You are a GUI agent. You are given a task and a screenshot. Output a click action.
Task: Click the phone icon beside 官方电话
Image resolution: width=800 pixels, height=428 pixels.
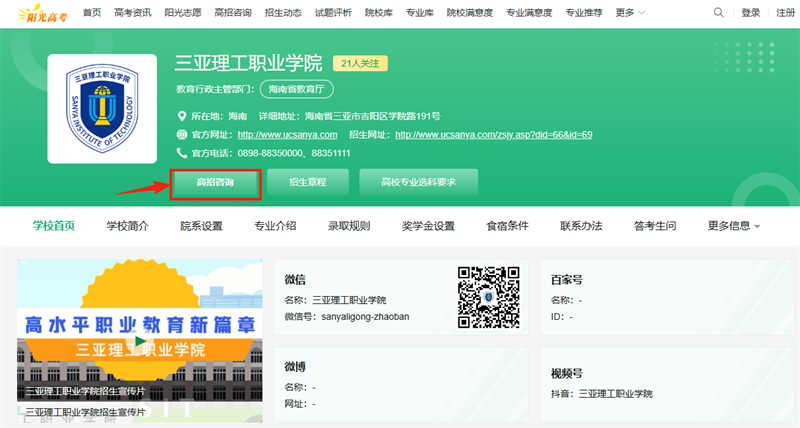coord(182,153)
